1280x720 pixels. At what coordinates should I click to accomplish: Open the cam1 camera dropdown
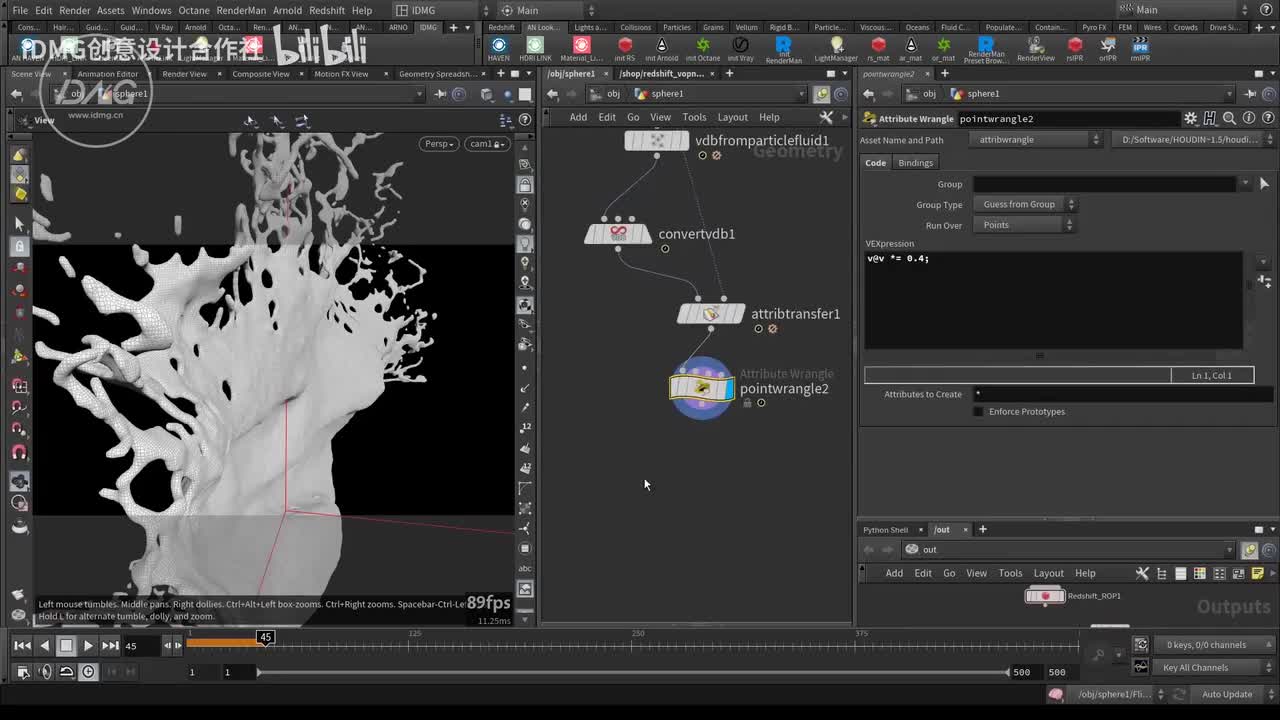coord(486,144)
